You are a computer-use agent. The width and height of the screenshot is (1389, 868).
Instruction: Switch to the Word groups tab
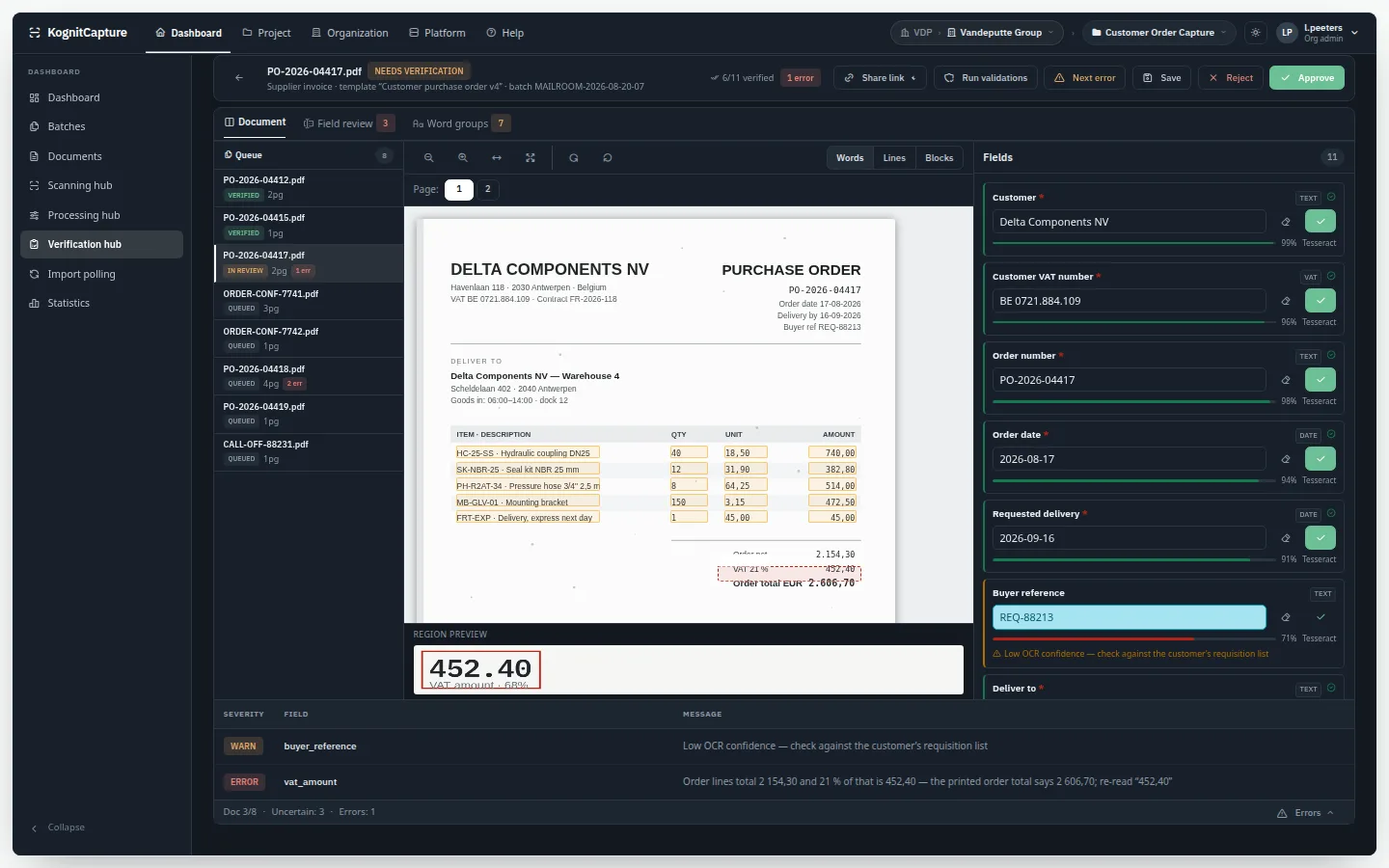[461, 123]
